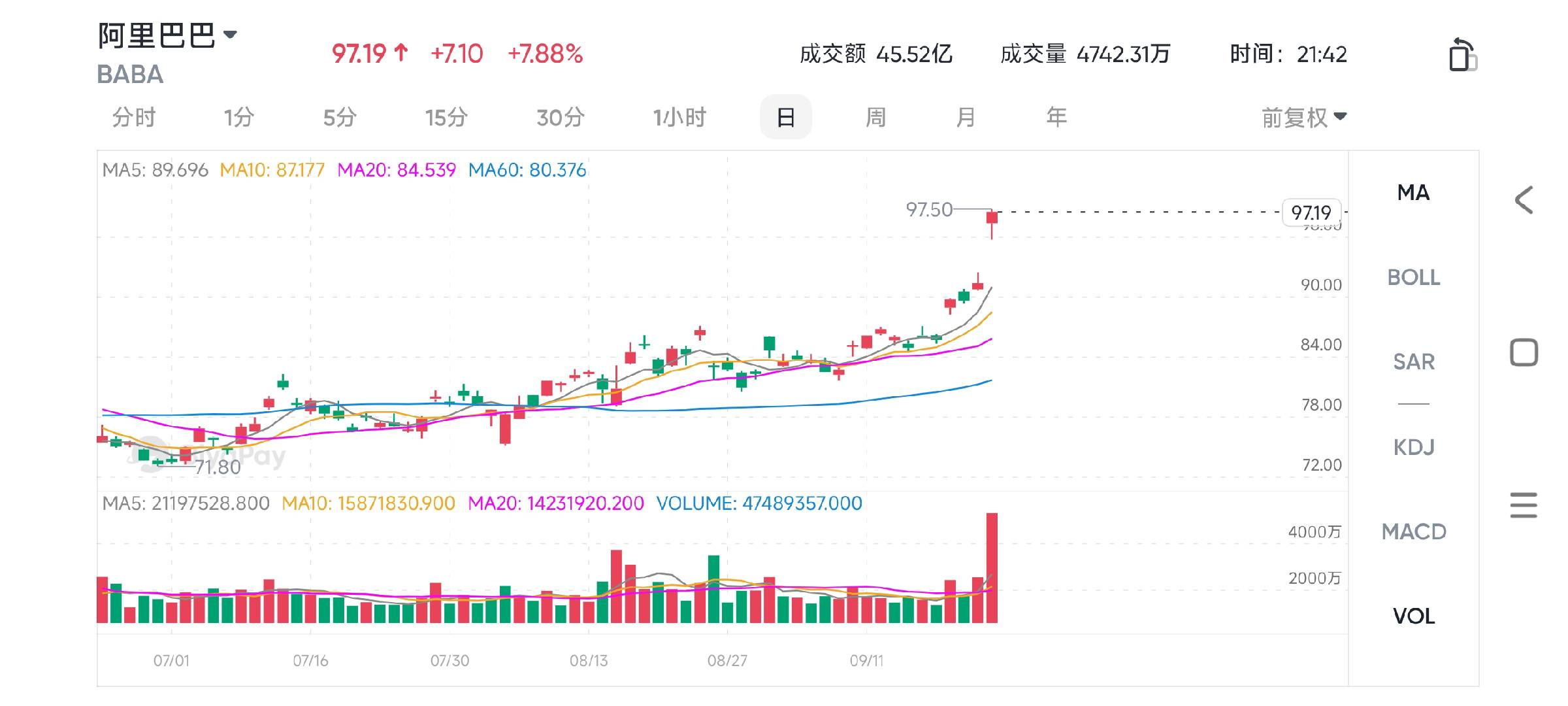1568x706 pixels.
Task: Click the 2000万 volume axis label
Action: 1315,579
